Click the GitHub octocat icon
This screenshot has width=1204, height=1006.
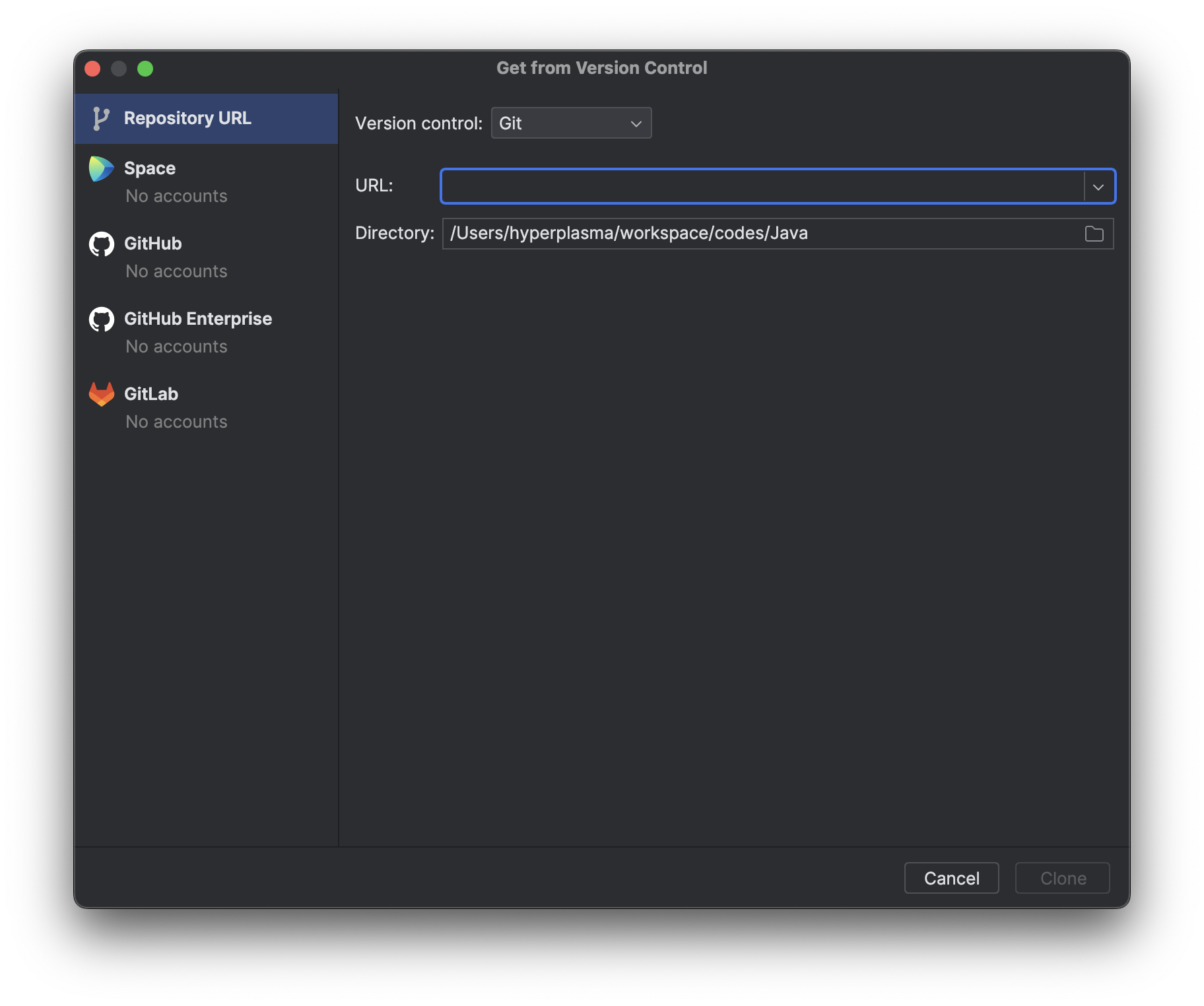point(102,244)
